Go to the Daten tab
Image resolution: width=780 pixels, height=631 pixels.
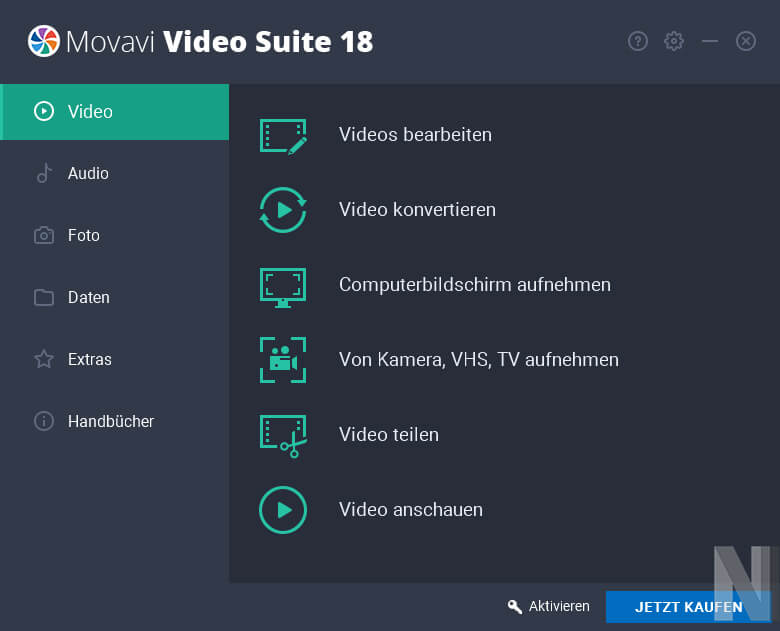point(115,298)
